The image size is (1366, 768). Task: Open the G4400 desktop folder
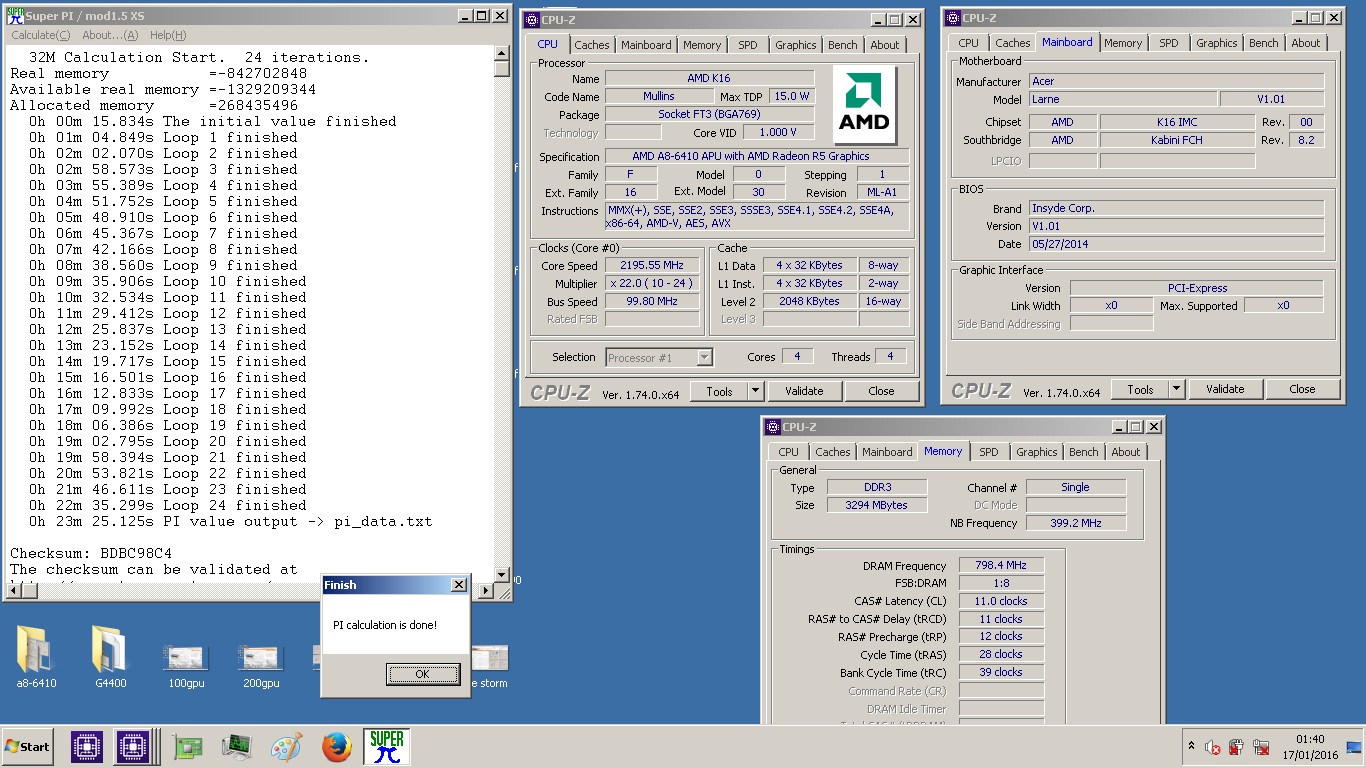pyautogui.click(x=111, y=657)
